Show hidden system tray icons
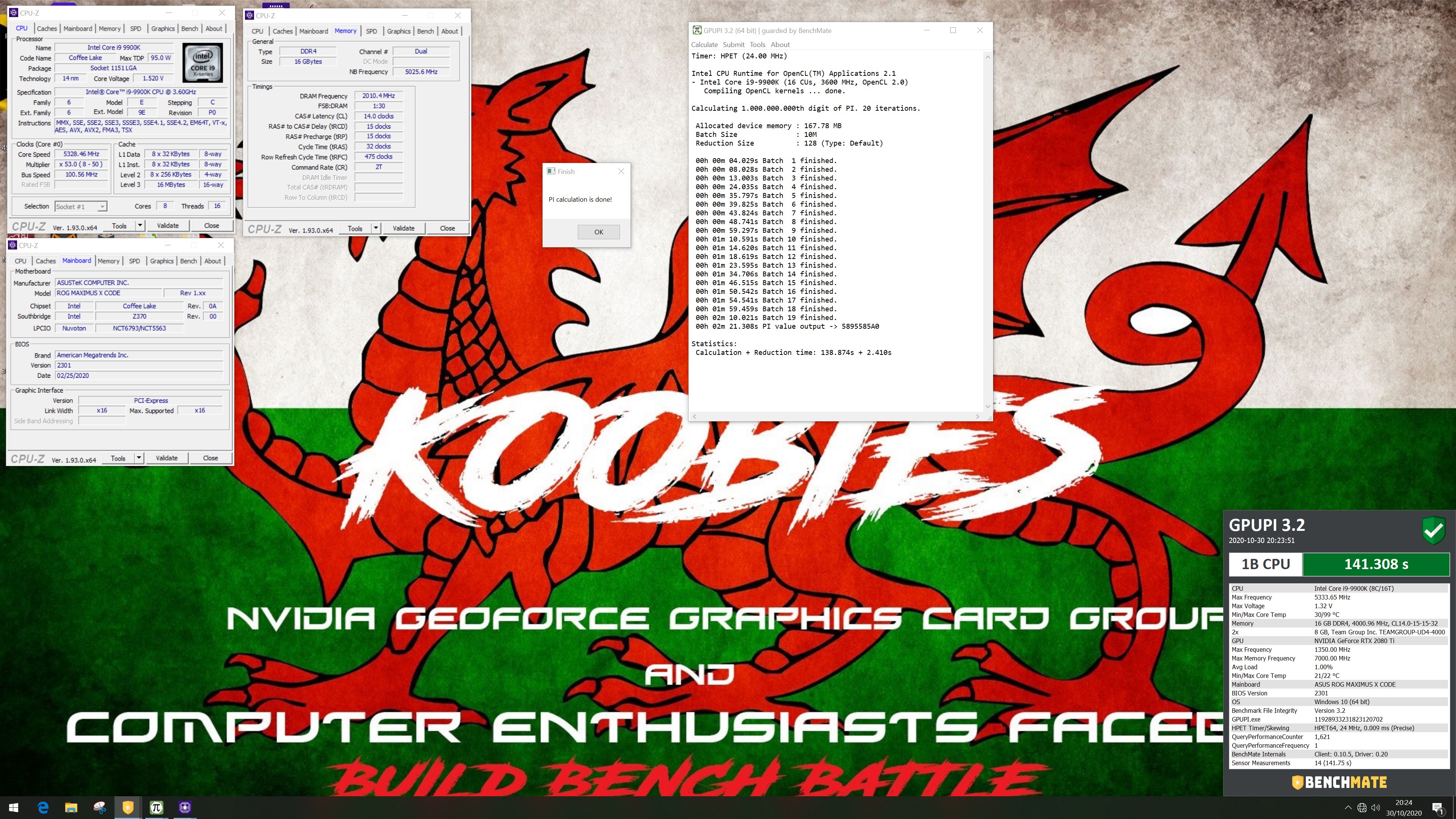Screen dimensions: 1456x819 click(1348, 808)
